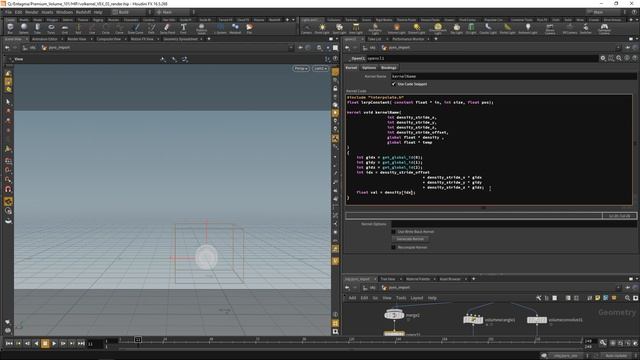Image resolution: width=640 pixels, height=360 pixels.
Task: Add a Portal Light from shelf
Action: coord(507,29)
